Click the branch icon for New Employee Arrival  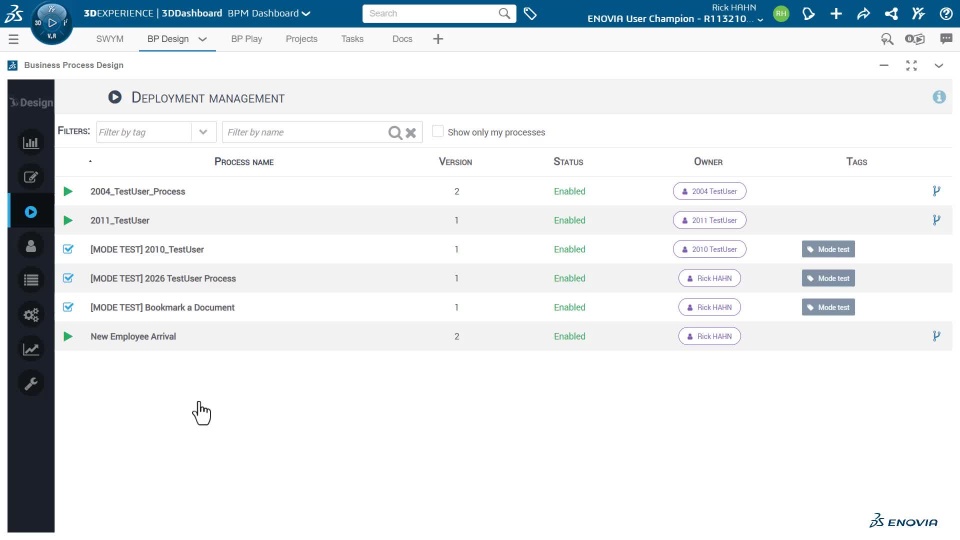[936, 336]
